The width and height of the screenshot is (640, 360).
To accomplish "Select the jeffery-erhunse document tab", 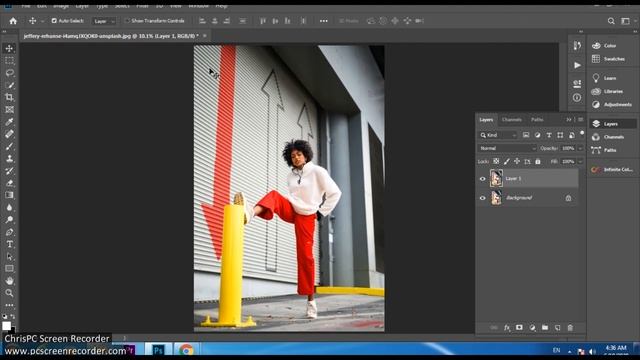I will (x=111, y=36).
